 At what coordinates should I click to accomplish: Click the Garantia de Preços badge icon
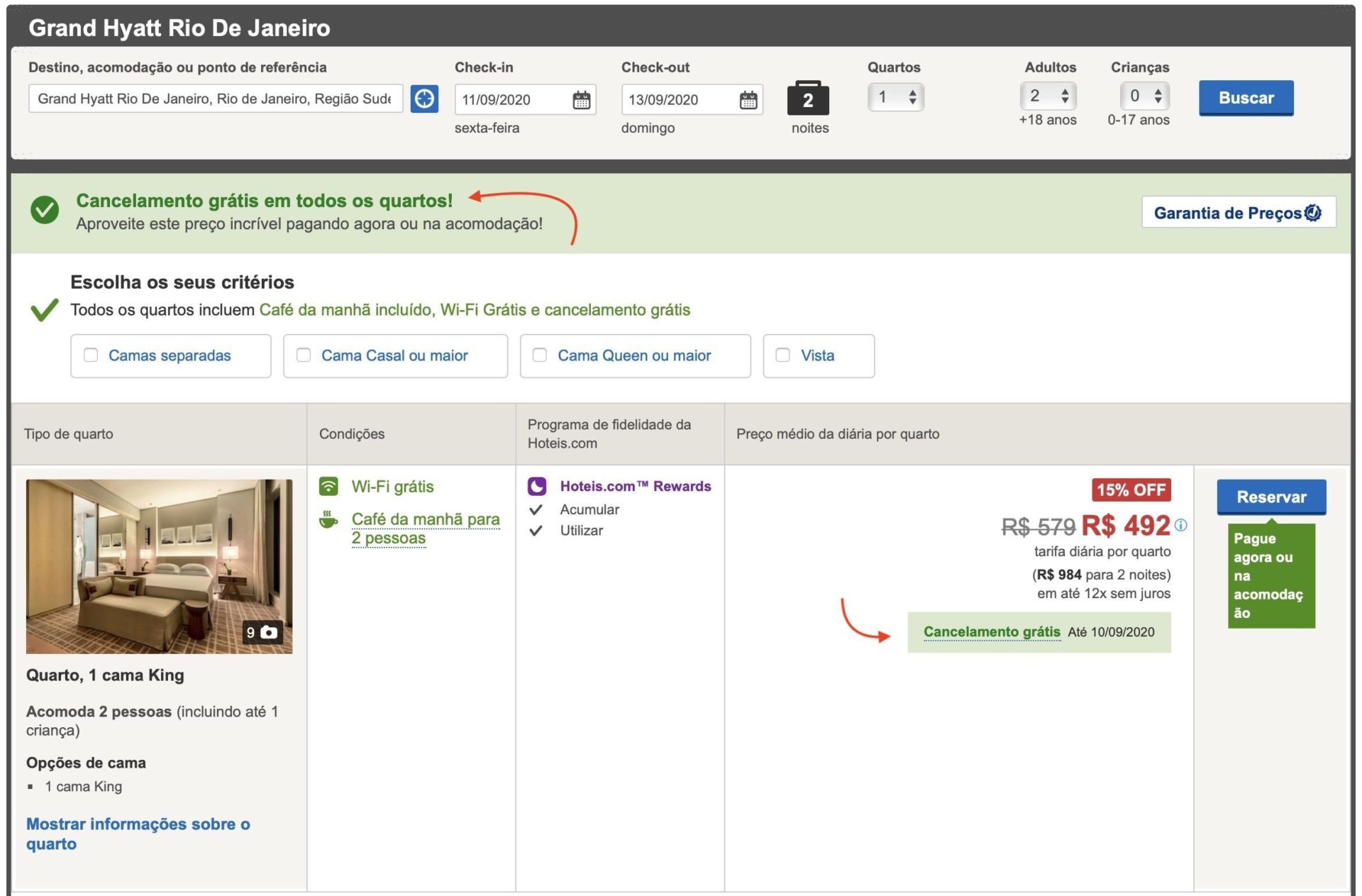(1313, 213)
